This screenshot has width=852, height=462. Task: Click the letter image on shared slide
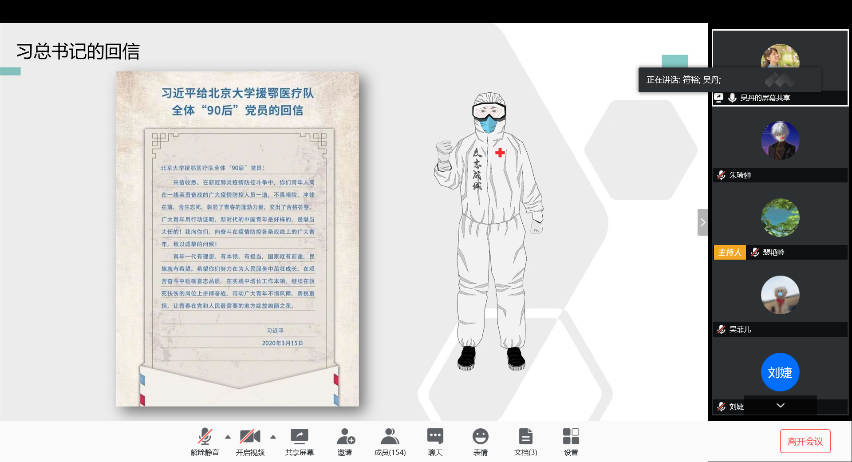click(237, 239)
